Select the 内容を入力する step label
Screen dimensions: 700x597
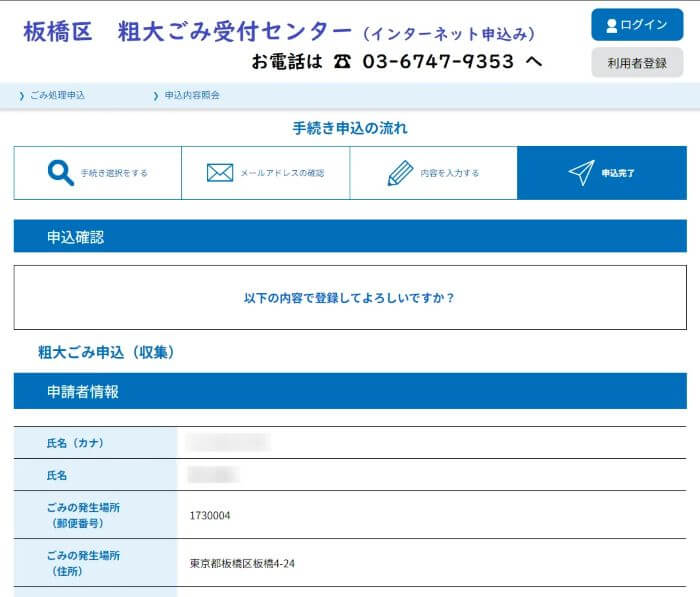450,173
